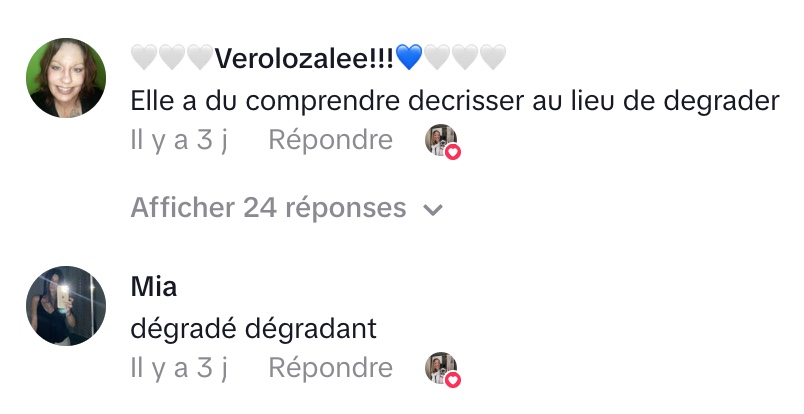Click white hearts before the Verolozalee name
The image size is (804, 414).
click(x=172, y=58)
